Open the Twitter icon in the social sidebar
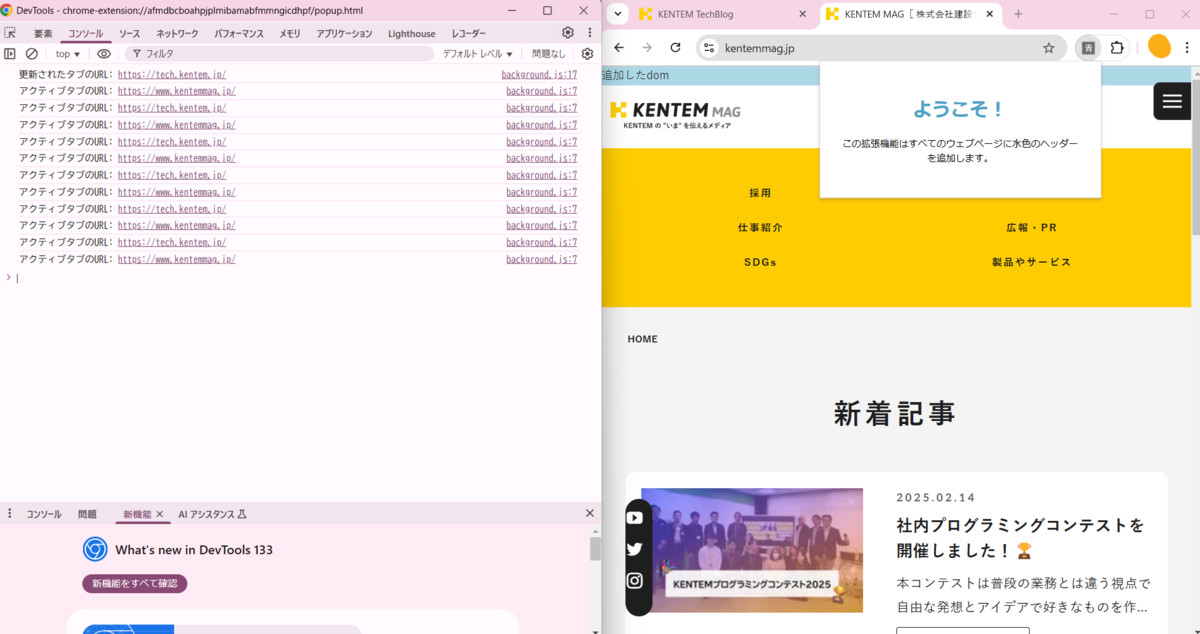 click(635, 549)
